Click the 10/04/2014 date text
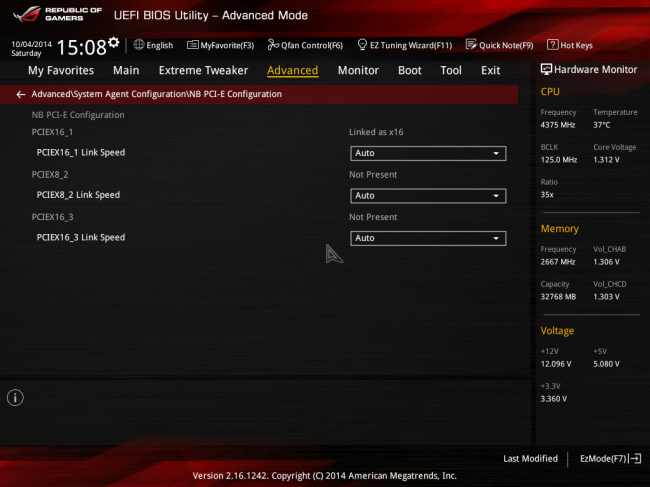This screenshot has width=650, height=487. pyautogui.click(x=32, y=44)
